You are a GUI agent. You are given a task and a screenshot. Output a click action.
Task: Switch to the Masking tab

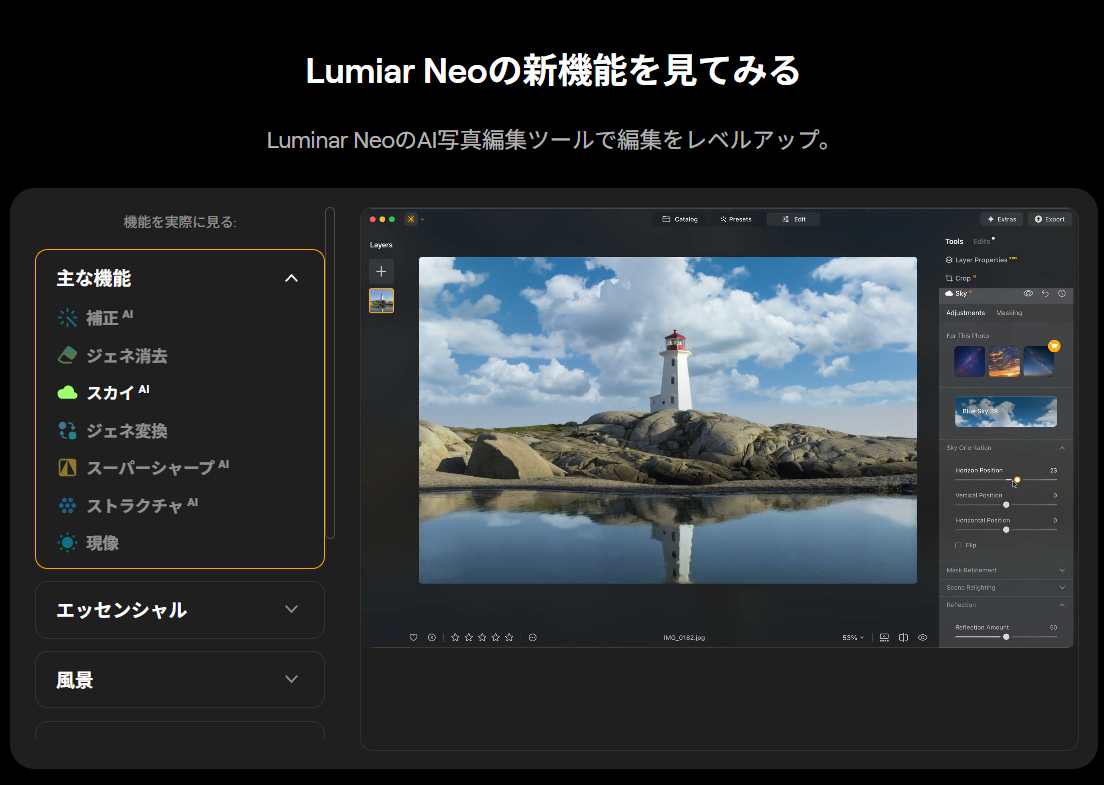click(1009, 313)
